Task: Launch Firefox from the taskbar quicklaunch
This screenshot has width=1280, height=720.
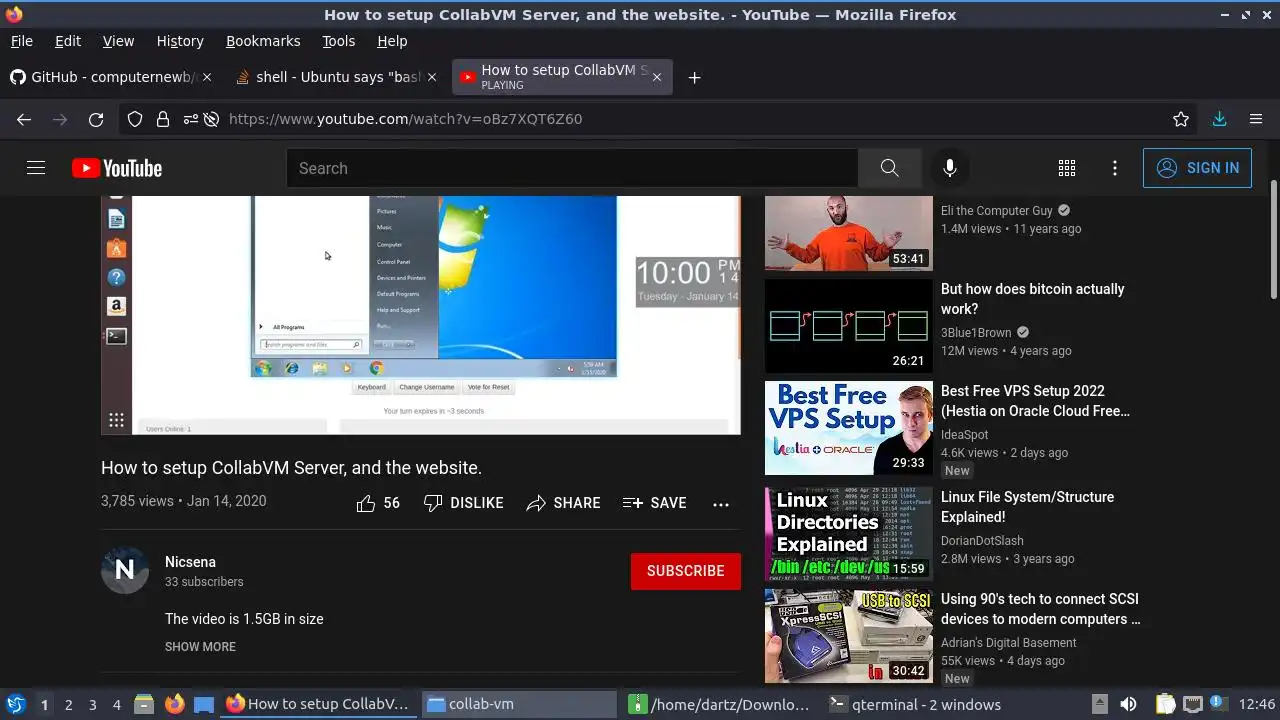Action: click(x=174, y=704)
